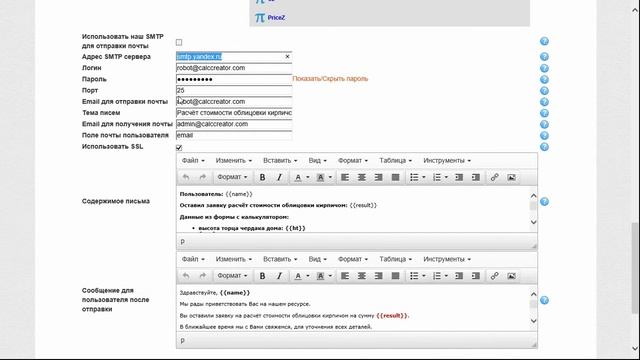Apply background color in email content editor
Image resolution: width=640 pixels, height=360 pixels.
pos(320,177)
